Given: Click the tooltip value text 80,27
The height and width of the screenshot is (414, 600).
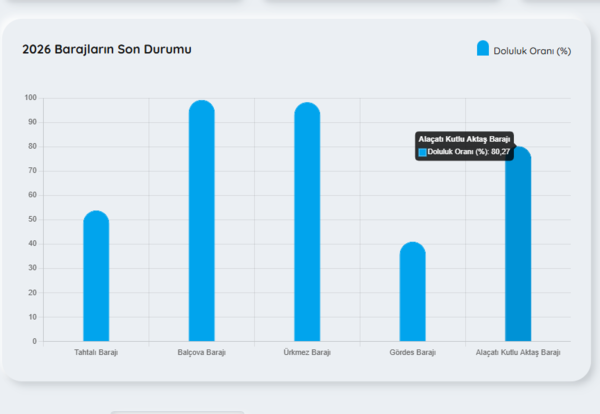Looking at the screenshot, I should [501, 152].
